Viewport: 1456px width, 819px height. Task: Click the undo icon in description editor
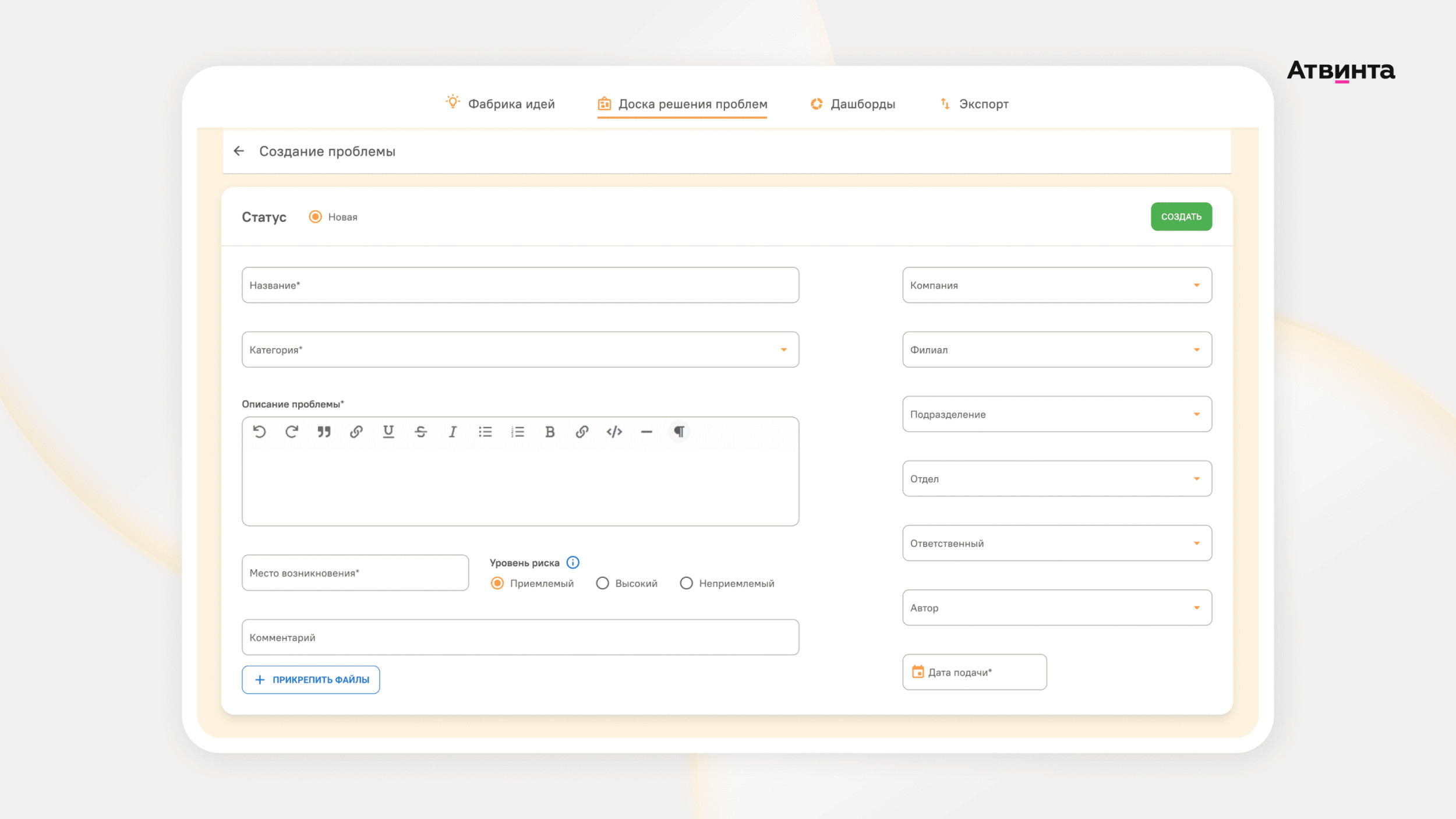pos(260,432)
